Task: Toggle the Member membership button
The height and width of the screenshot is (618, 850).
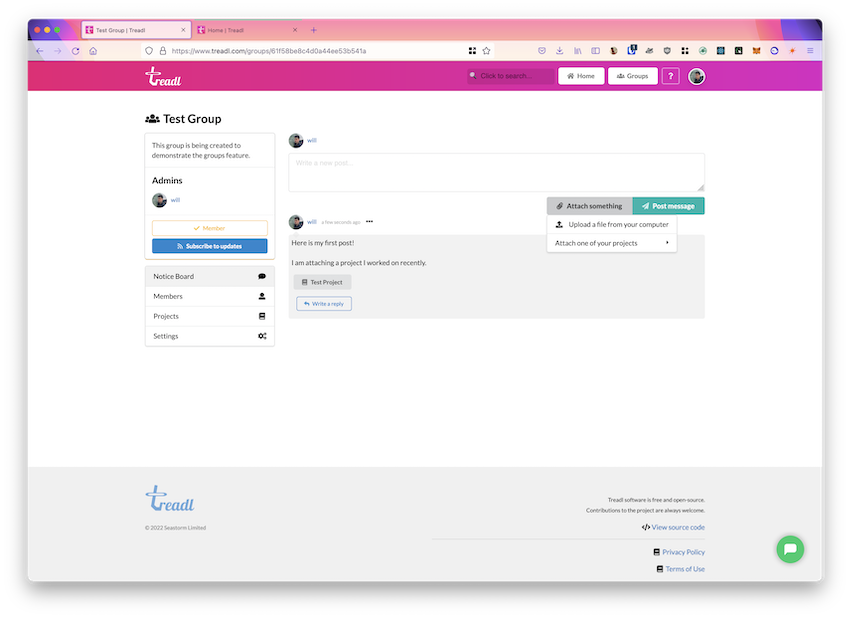Action: pos(210,228)
